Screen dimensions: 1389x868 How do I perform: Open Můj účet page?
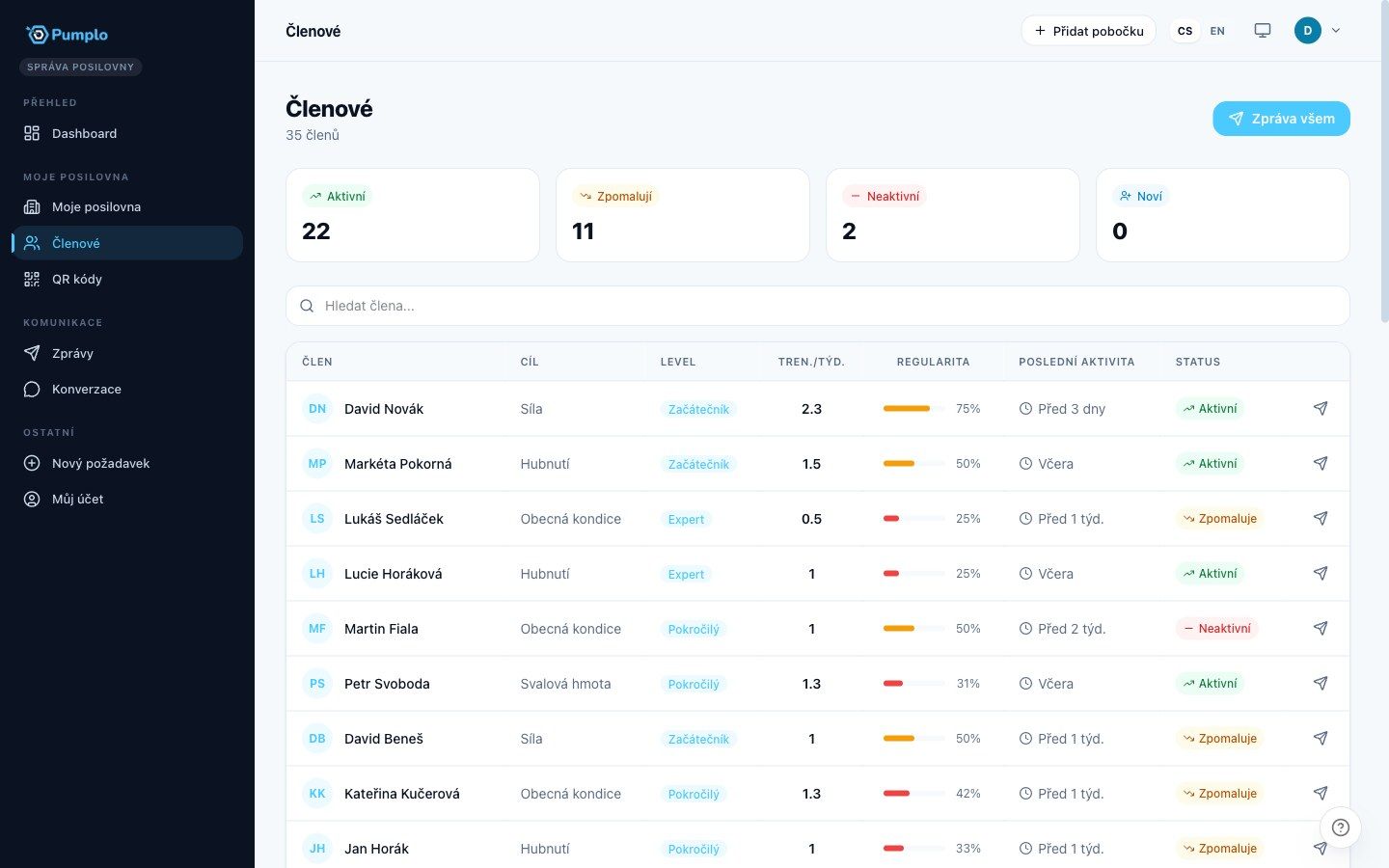(x=127, y=500)
